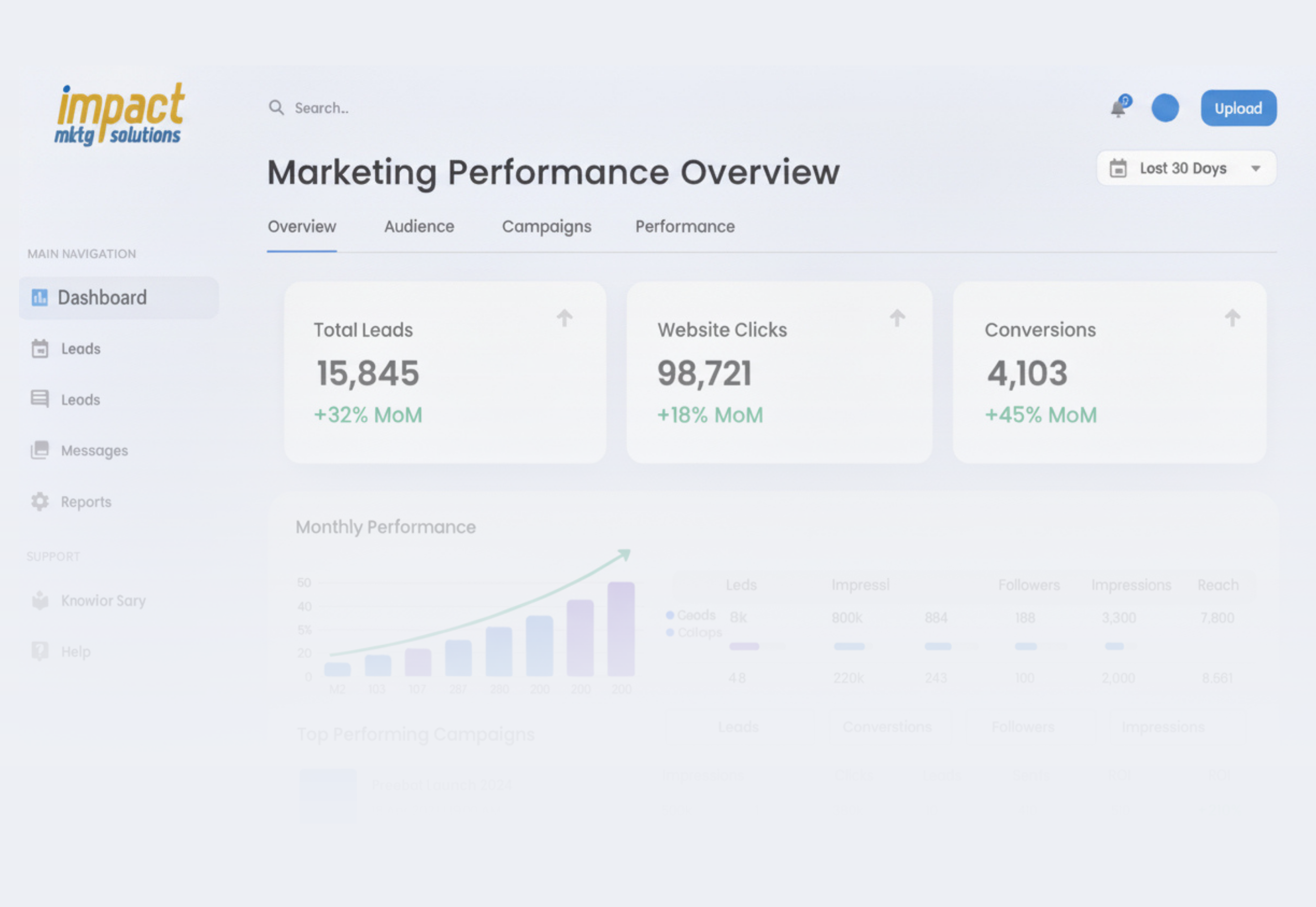Click the tallest bar in Monthly Performance chart
The height and width of the screenshot is (907, 1316).
pyautogui.click(x=621, y=629)
